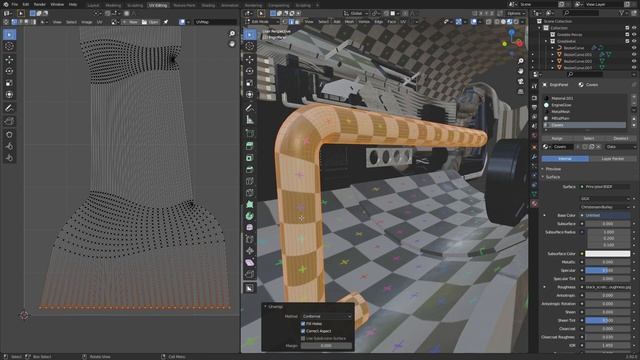The height and width of the screenshot is (360, 640).
Task: Open the Mesh menu in viewport header
Action: point(349,22)
